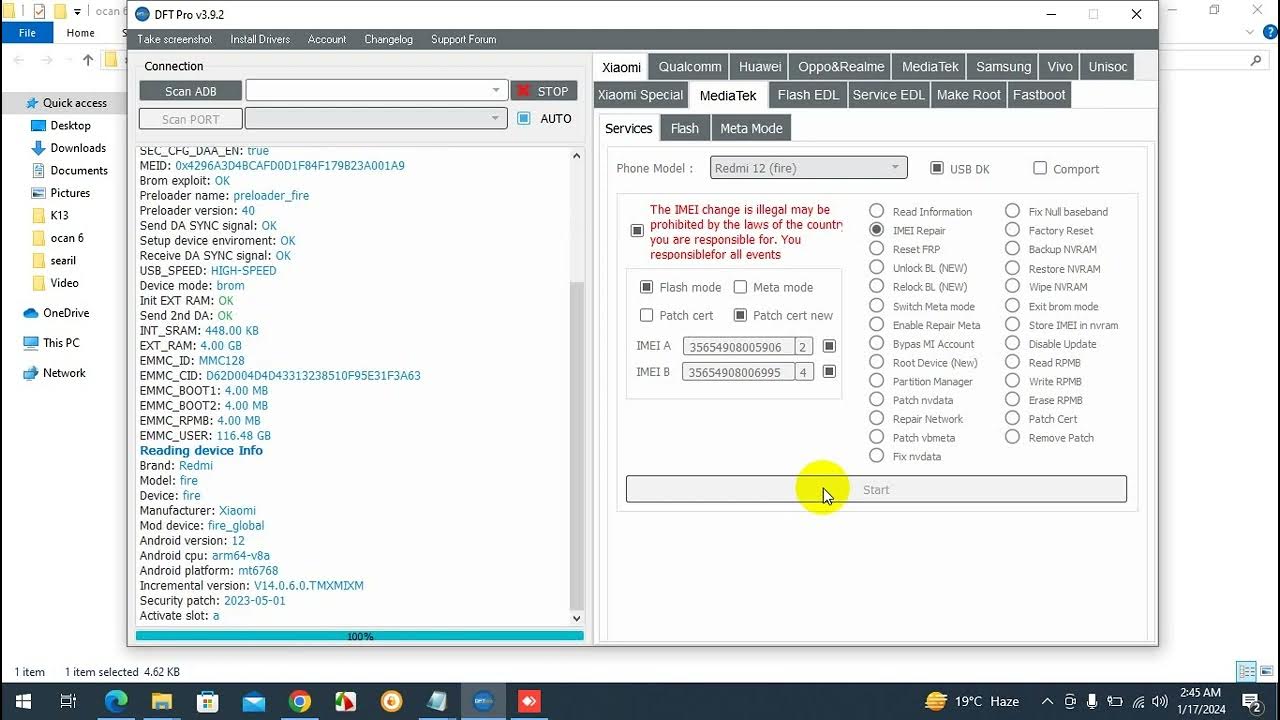Open Google Chrome from the taskbar

(300, 701)
